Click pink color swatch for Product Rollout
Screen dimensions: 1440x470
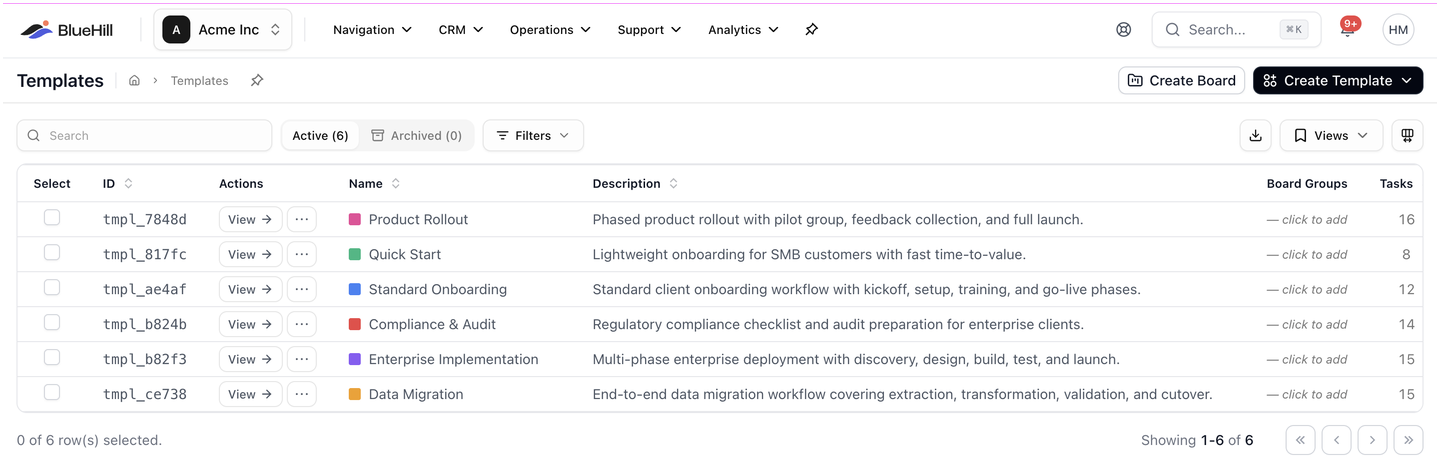355,220
